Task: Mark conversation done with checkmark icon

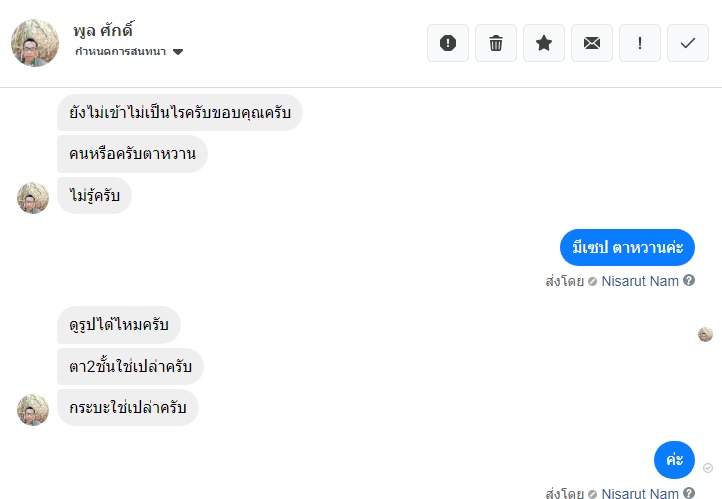Action: (x=688, y=43)
